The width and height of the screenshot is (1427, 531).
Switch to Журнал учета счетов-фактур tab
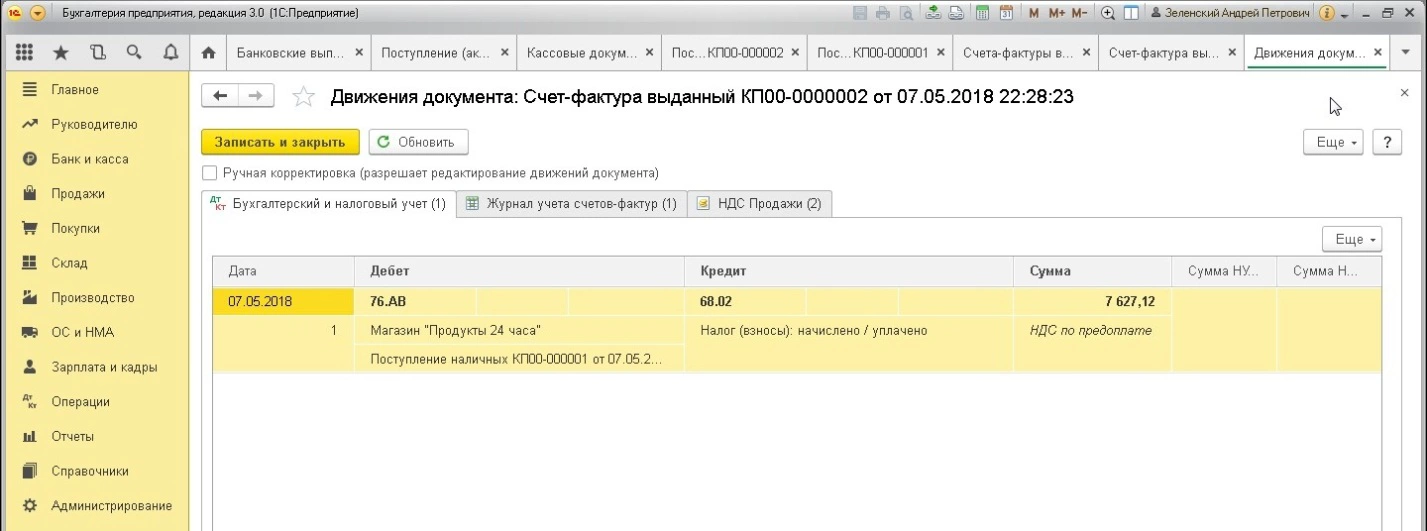point(571,204)
